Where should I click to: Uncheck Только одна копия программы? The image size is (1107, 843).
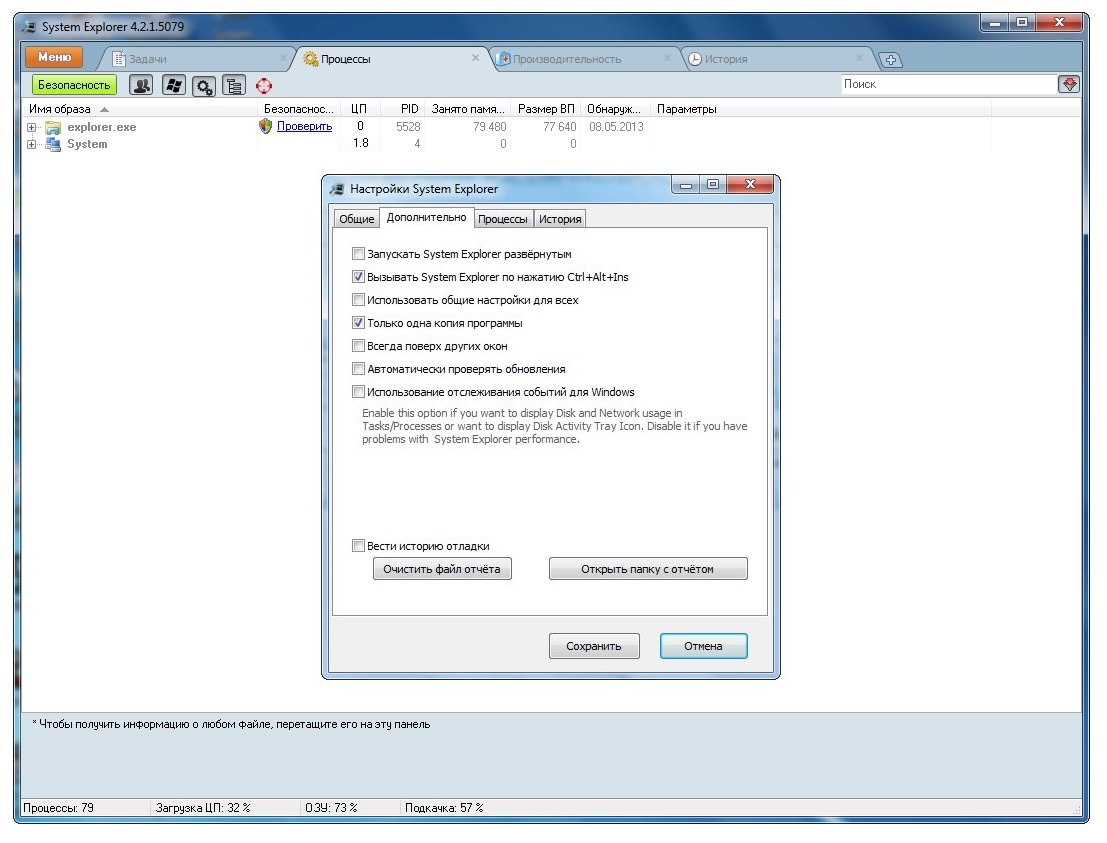359,323
